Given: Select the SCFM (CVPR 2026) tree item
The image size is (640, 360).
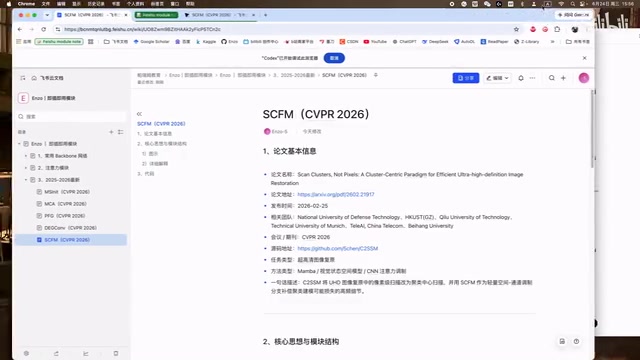Looking at the screenshot, I should pos(71,240).
